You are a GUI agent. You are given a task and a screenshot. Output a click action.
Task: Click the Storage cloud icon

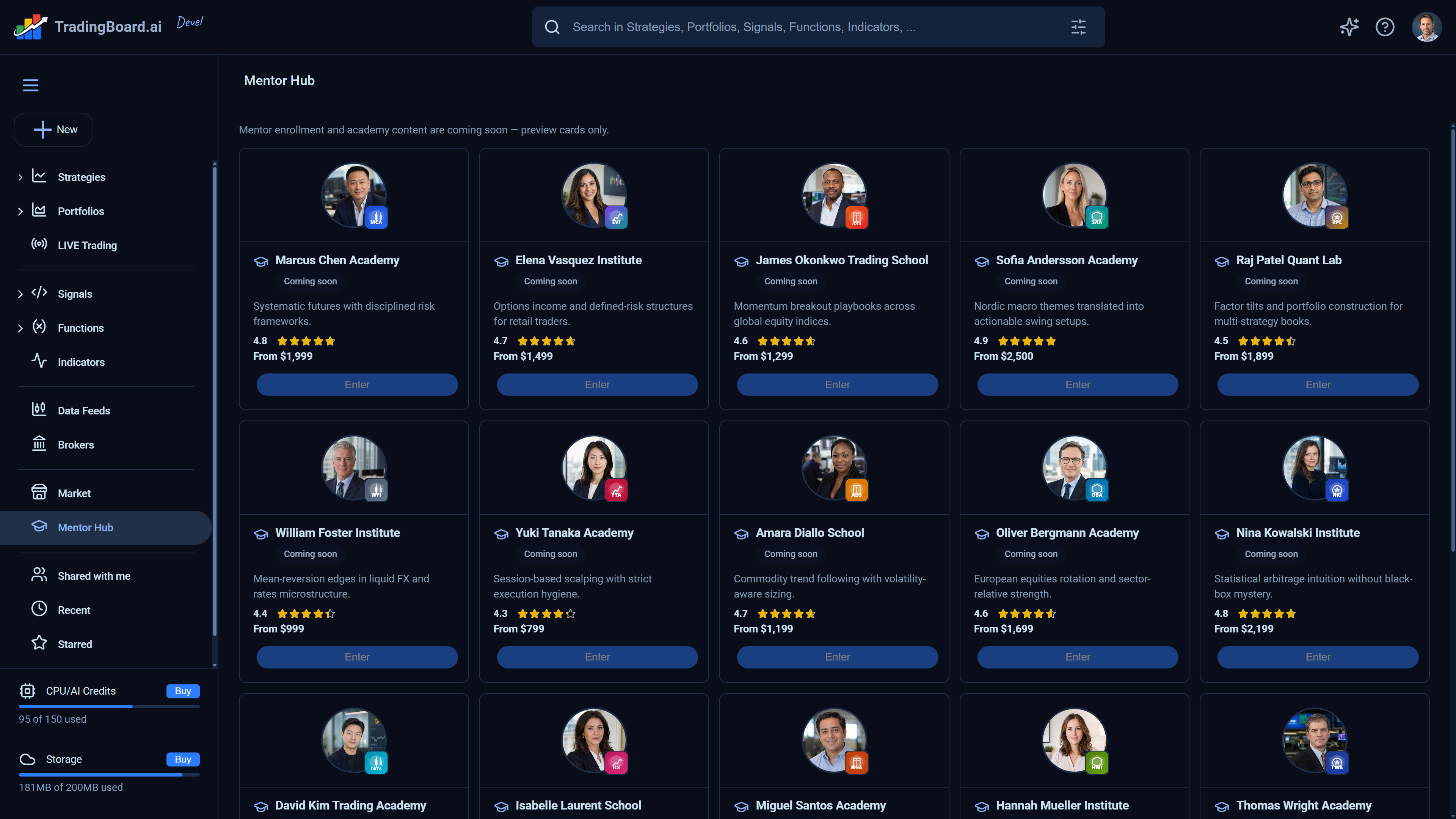coord(27,759)
